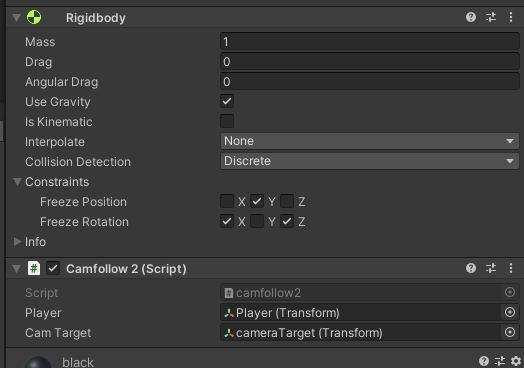Screen dimensions: 524x368
Task: Uncheck Freeze Rotation Z
Action: pos(287,221)
